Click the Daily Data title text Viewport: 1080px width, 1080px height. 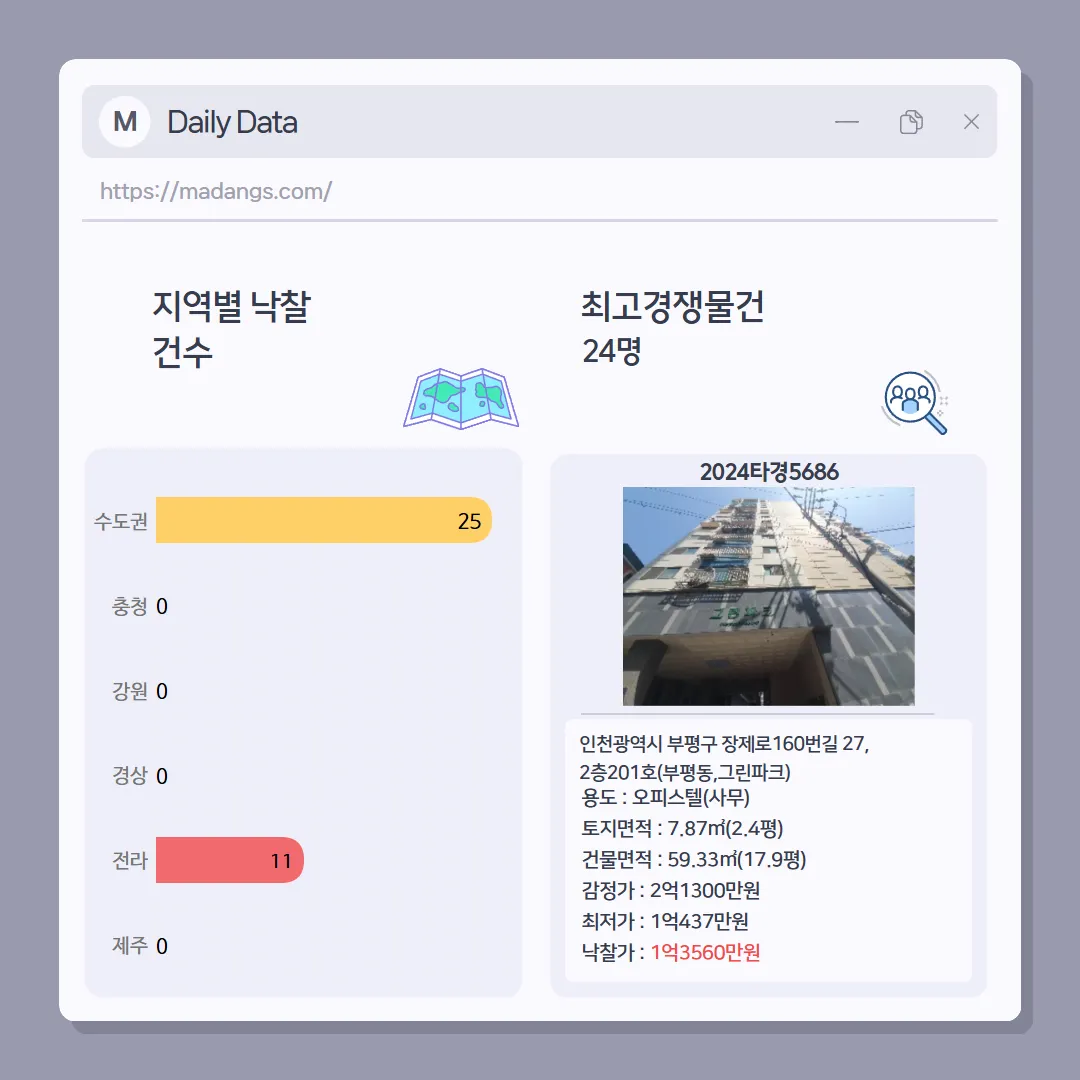coord(233,123)
